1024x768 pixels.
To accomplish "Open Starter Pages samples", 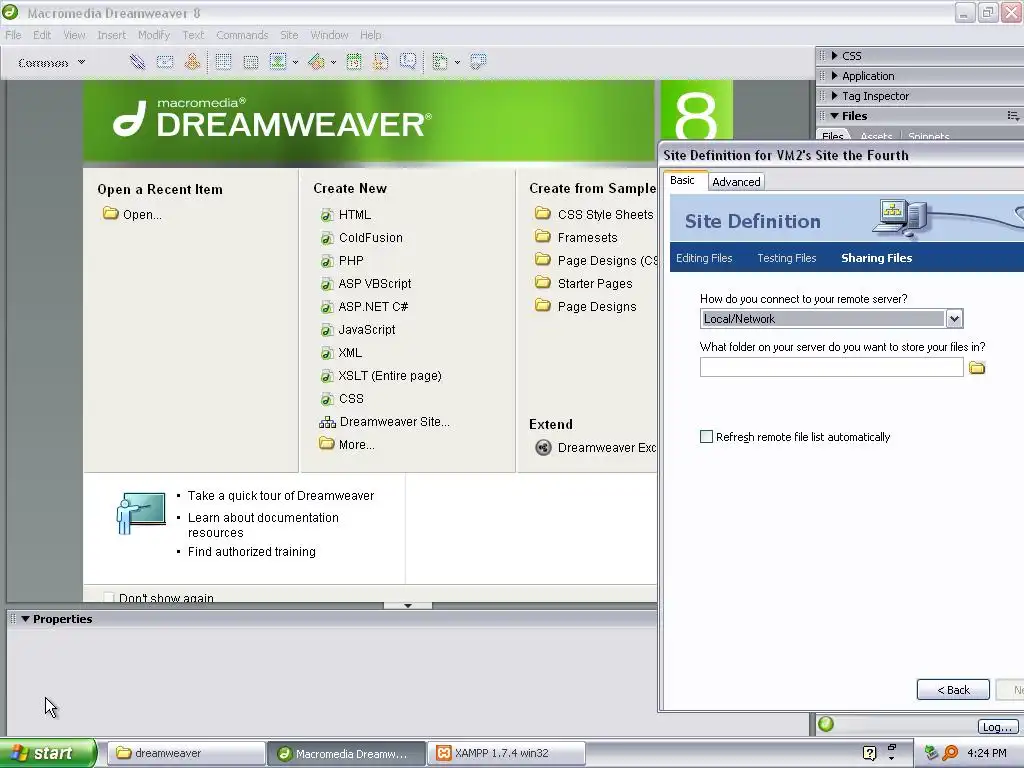I will 584,283.
